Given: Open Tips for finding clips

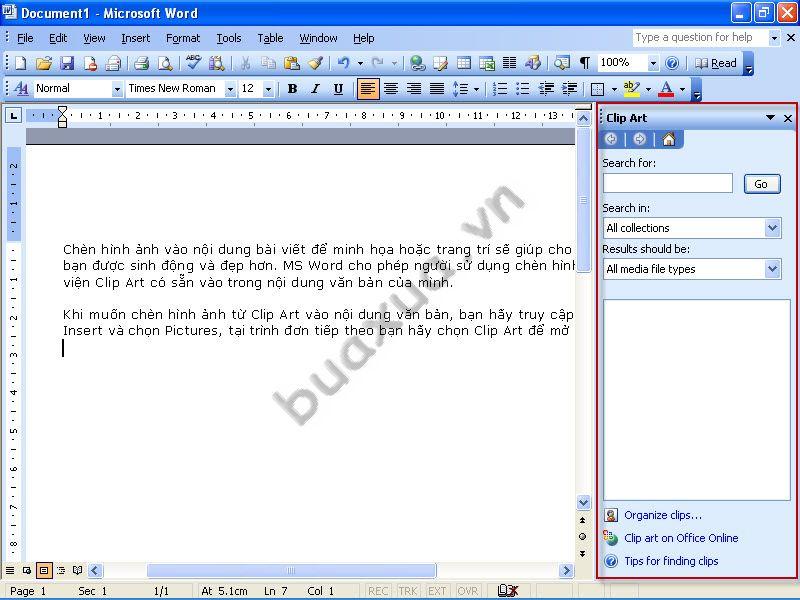Looking at the screenshot, I should (671, 561).
